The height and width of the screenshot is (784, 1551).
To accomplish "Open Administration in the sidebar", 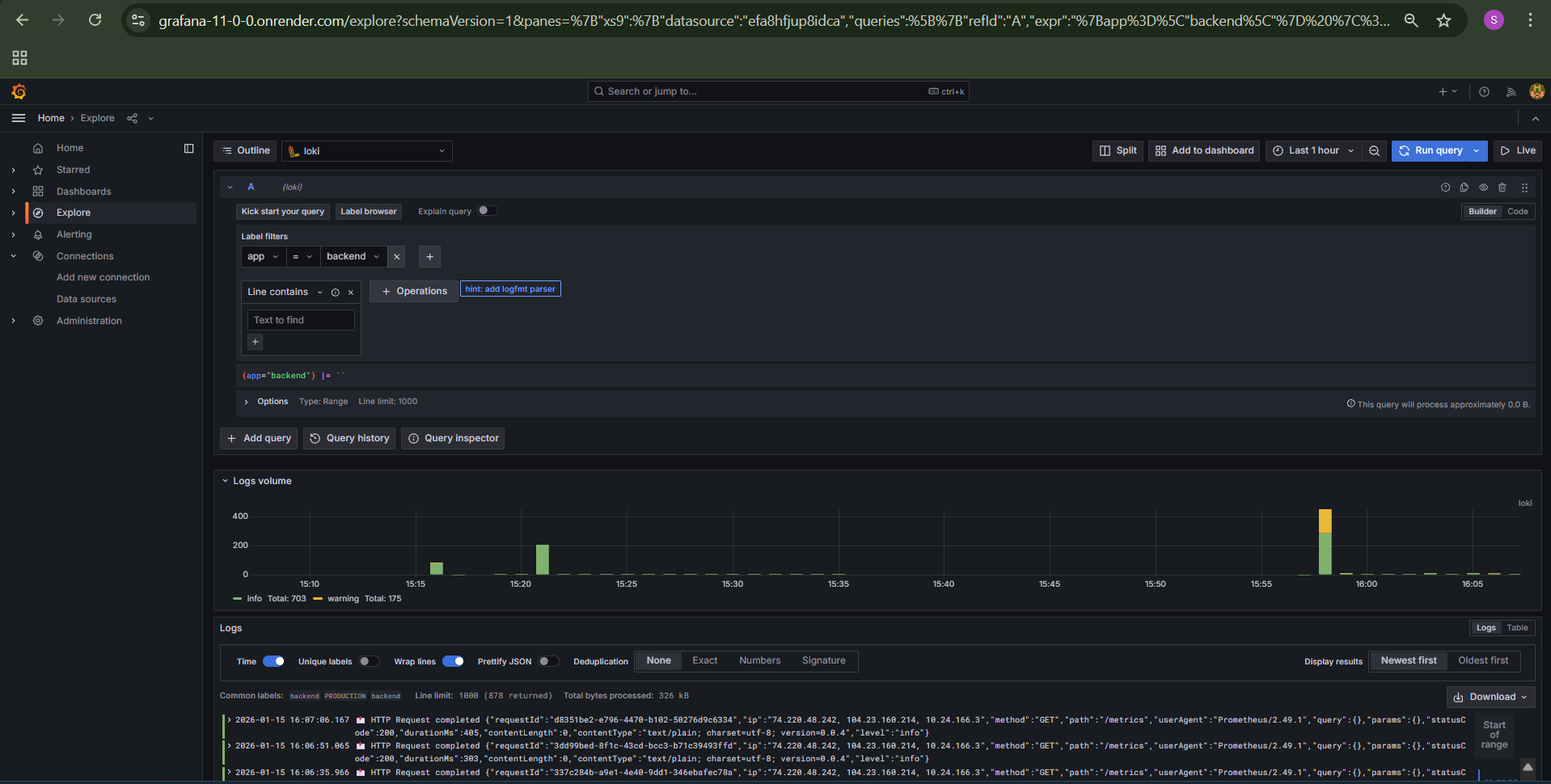I will [x=89, y=321].
